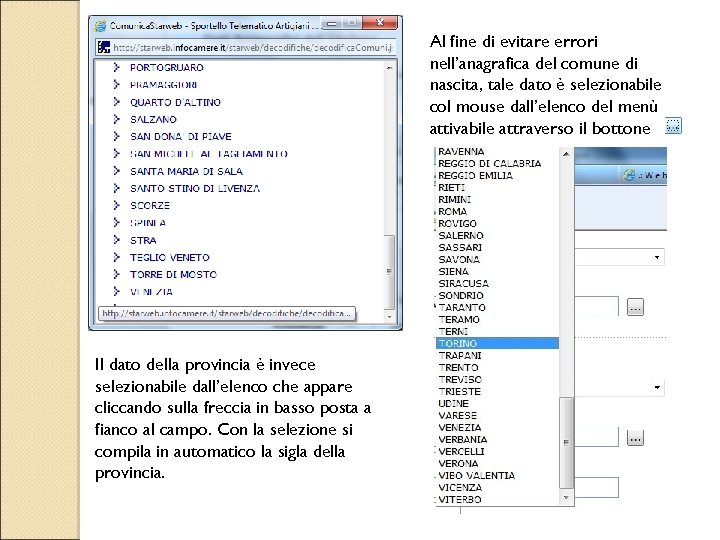The image size is (720, 540).
Task: Choose ROMA from province list
Action: click(x=452, y=211)
